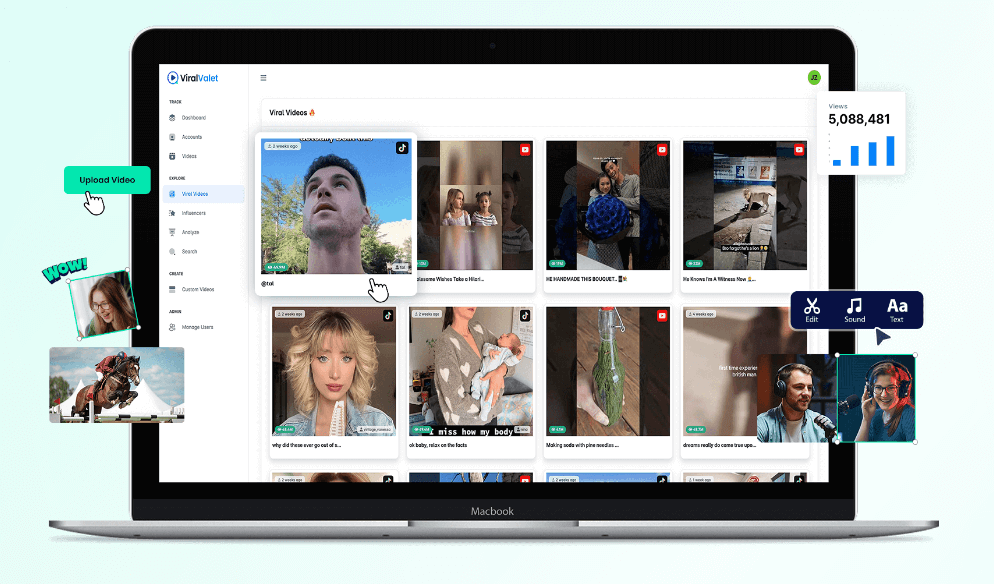Click the Videos sidebar icon
Screen dimensions: 994x584
click(x=172, y=156)
